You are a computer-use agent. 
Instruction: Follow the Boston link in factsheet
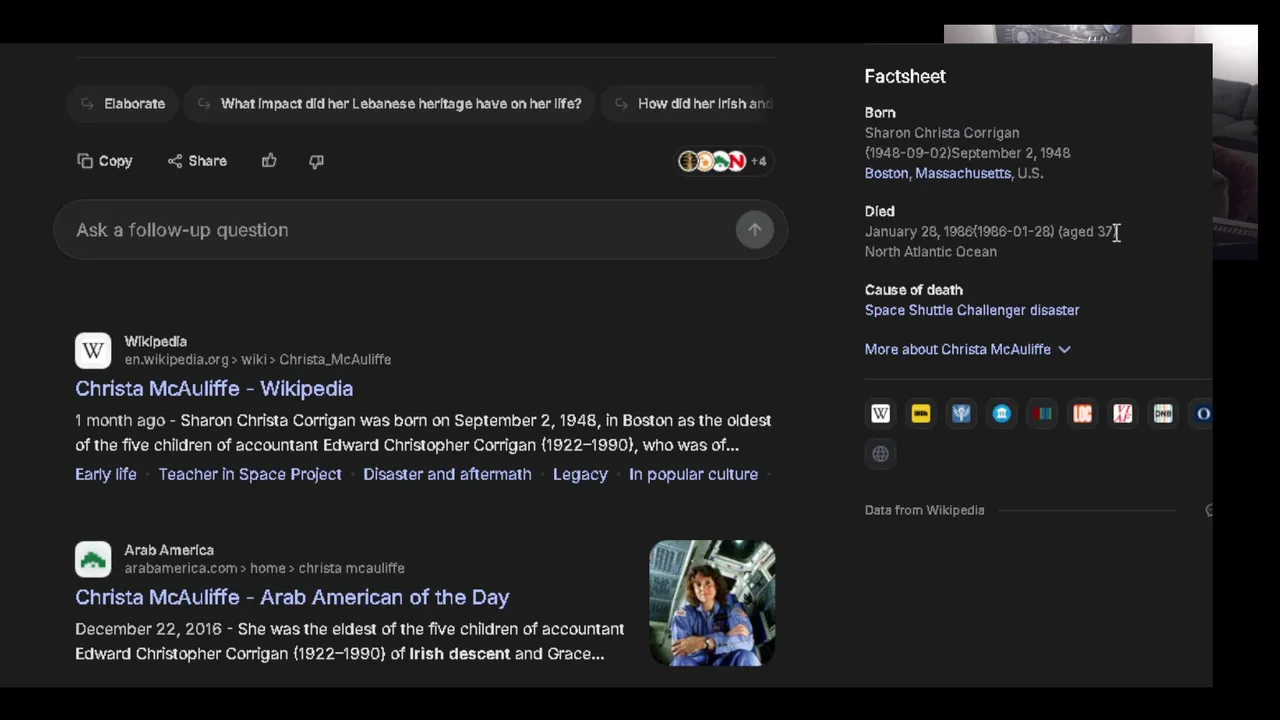click(886, 173)
